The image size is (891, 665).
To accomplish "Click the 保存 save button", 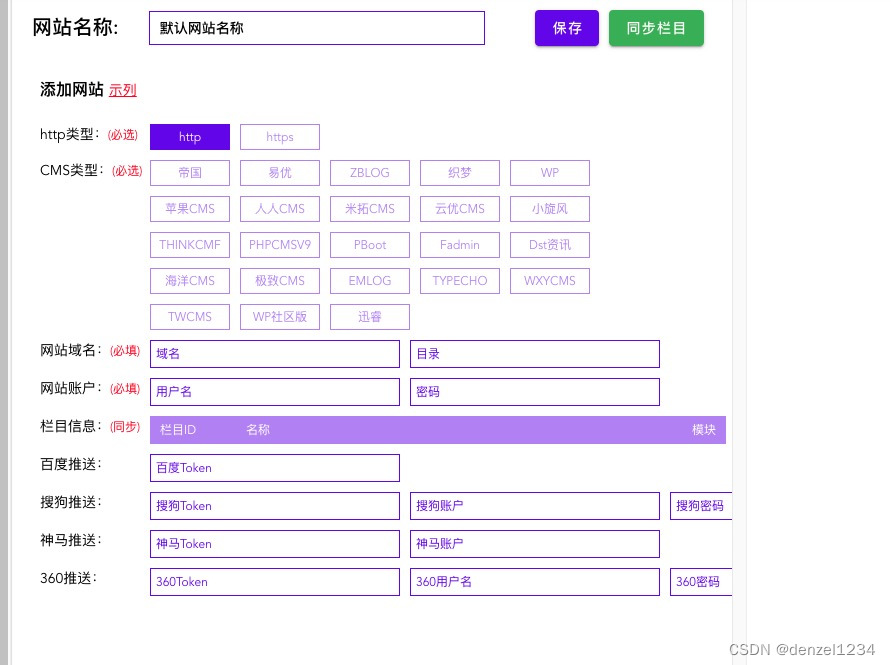I will [x=567, y=28].
